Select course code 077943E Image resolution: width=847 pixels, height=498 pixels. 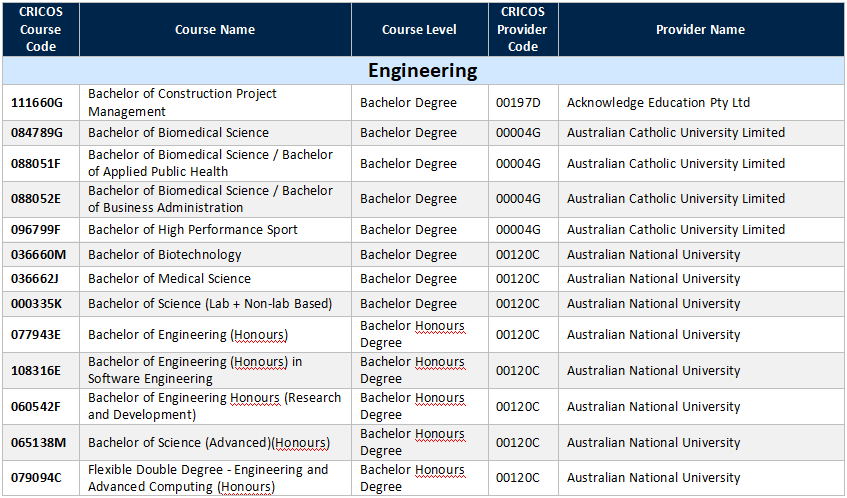[36, 335]
